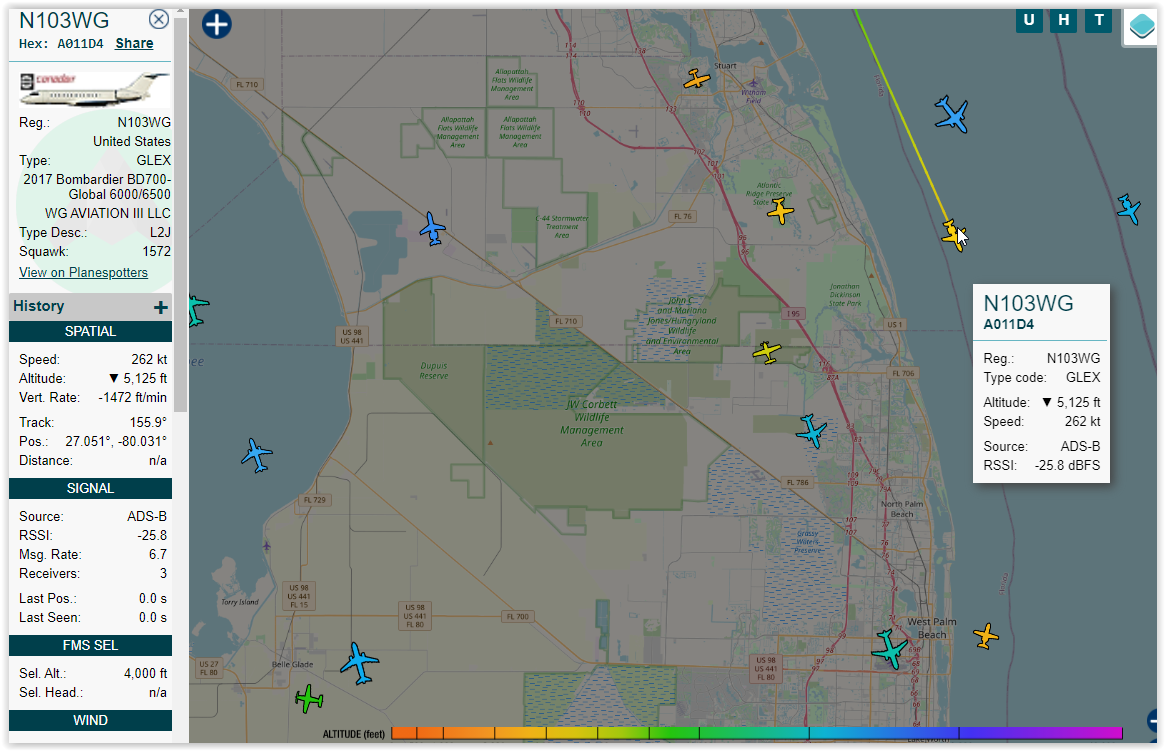This screenshot has height=751, width=1165.
Task: Click the N103WG title in the tooltip popup
Action: click(1028, 303)
